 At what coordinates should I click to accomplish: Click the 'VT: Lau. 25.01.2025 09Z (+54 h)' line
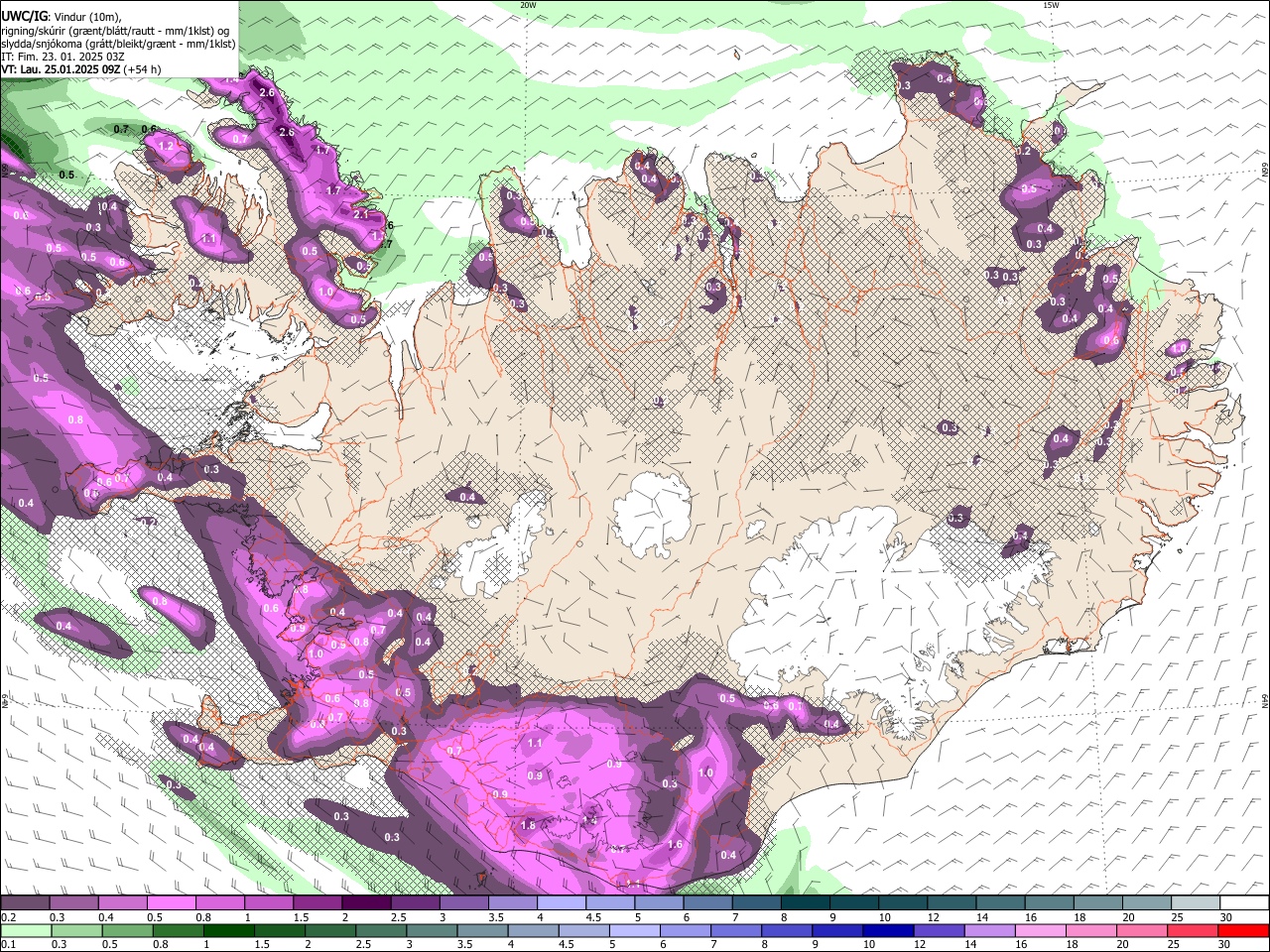coord(81,69)
